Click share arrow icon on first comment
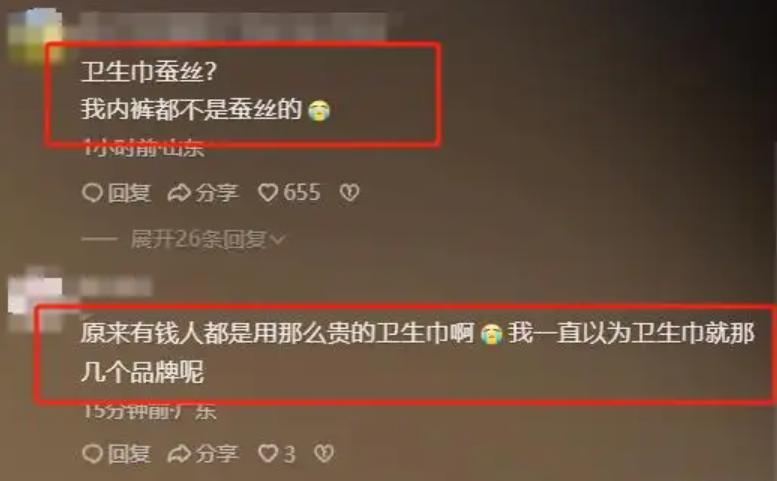Screen dimensions: 777x481 point(179,193)
